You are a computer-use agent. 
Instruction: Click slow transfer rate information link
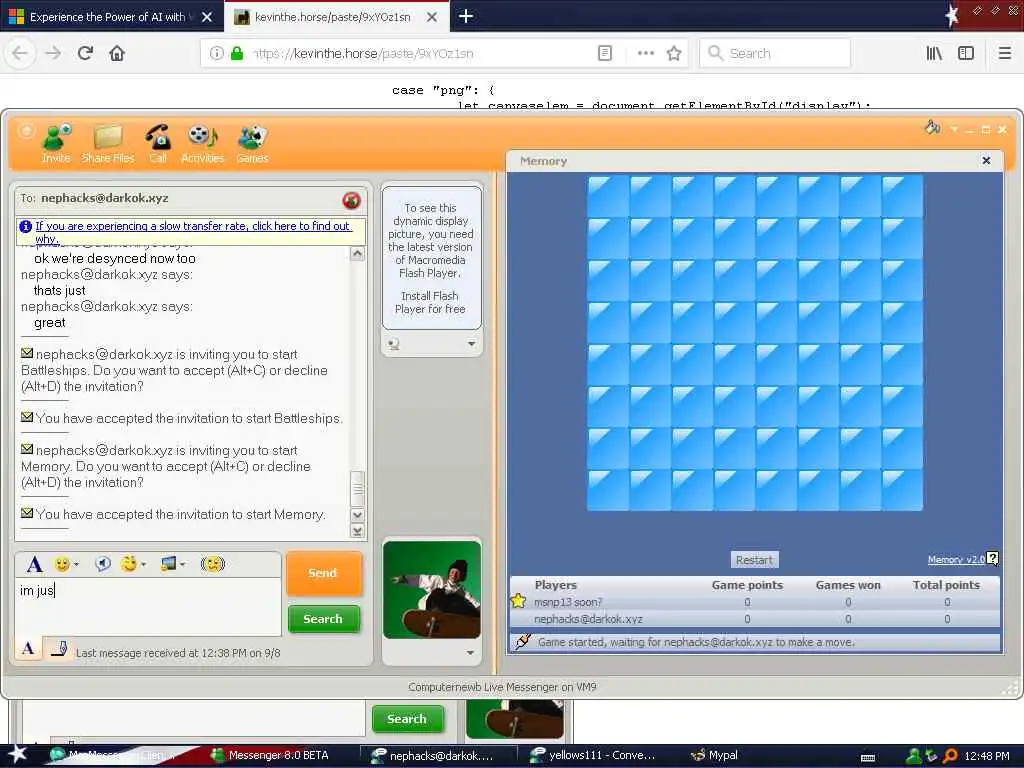tap(193, 232)
